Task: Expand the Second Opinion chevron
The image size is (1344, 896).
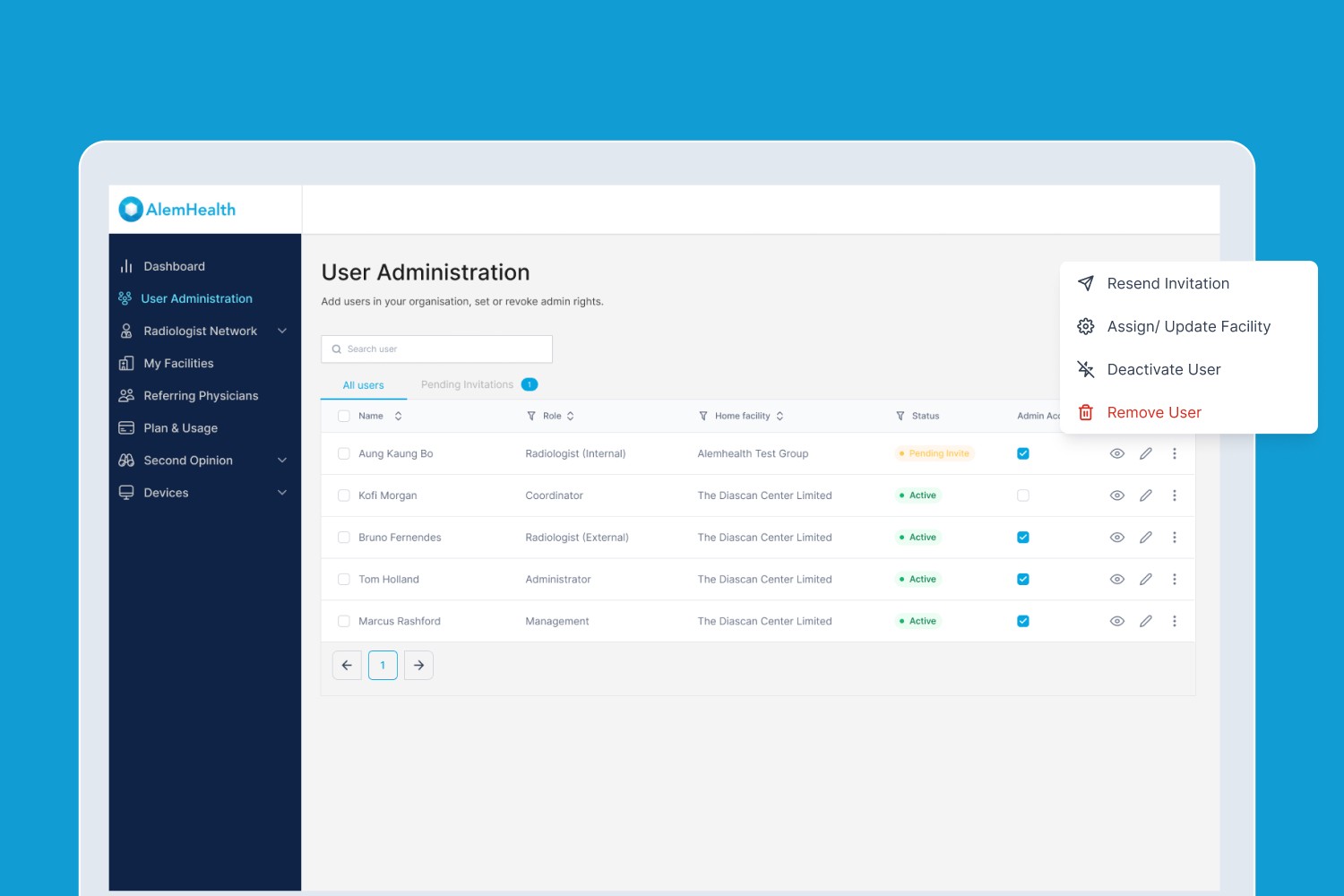Action: (282, 461)
